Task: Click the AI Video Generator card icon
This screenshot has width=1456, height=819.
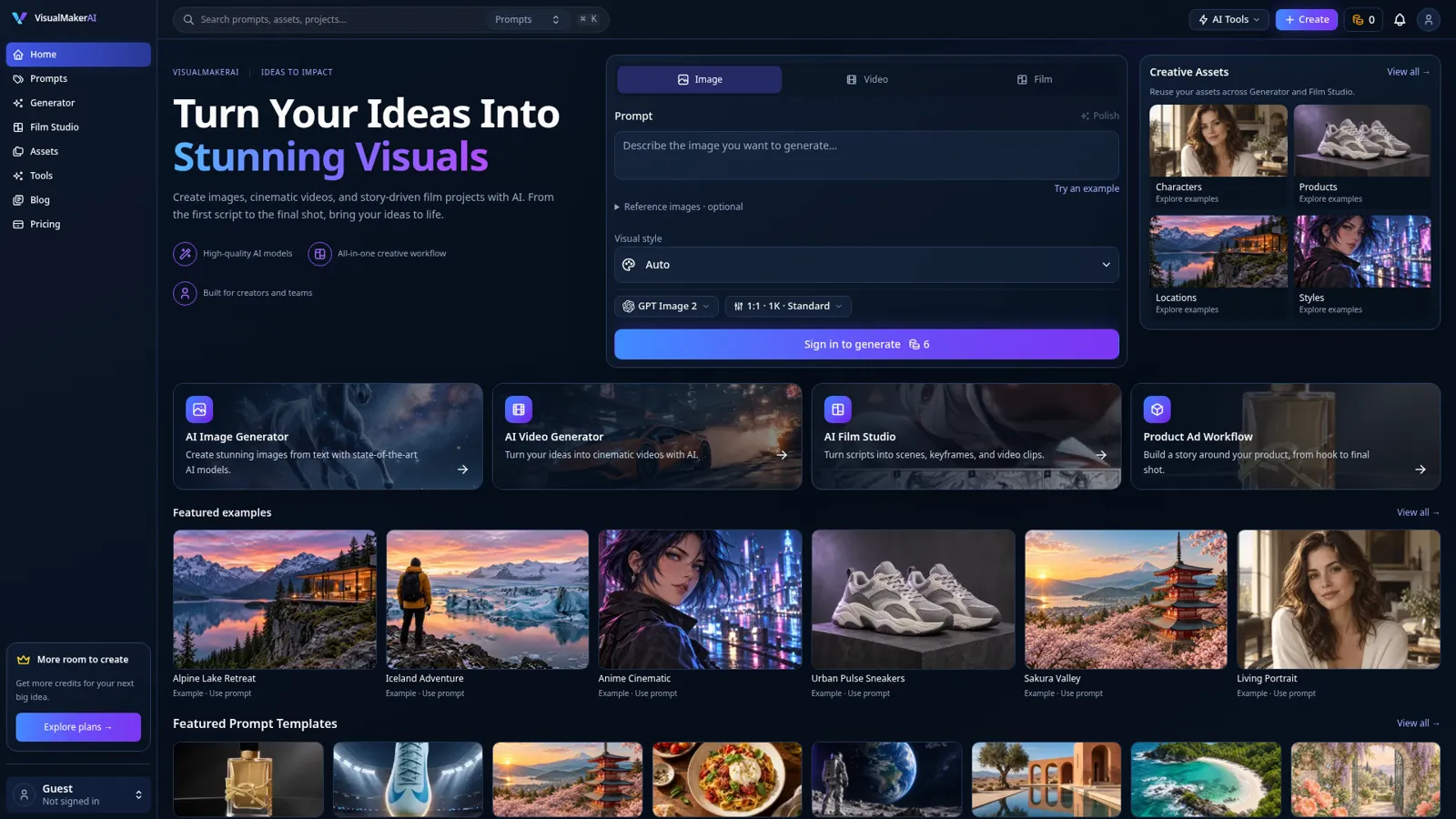Action: [x=519, y=409]
